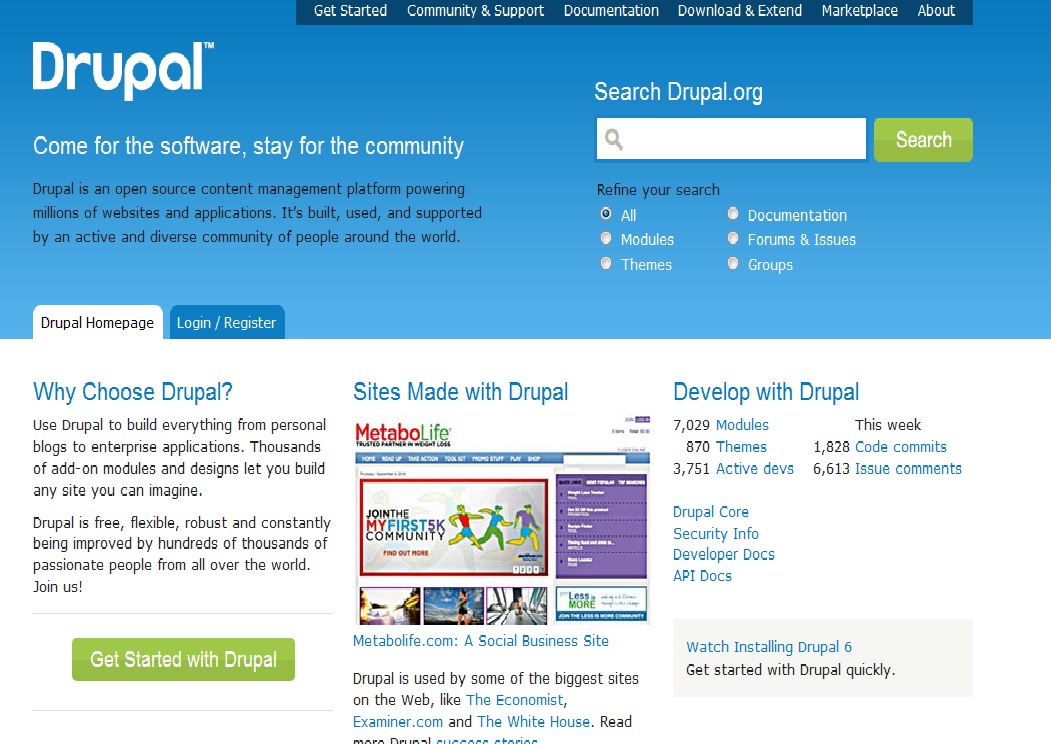Screen dimensions: 1051x744
Task: Open the API Docs link
Action: [x=702, y=576]
